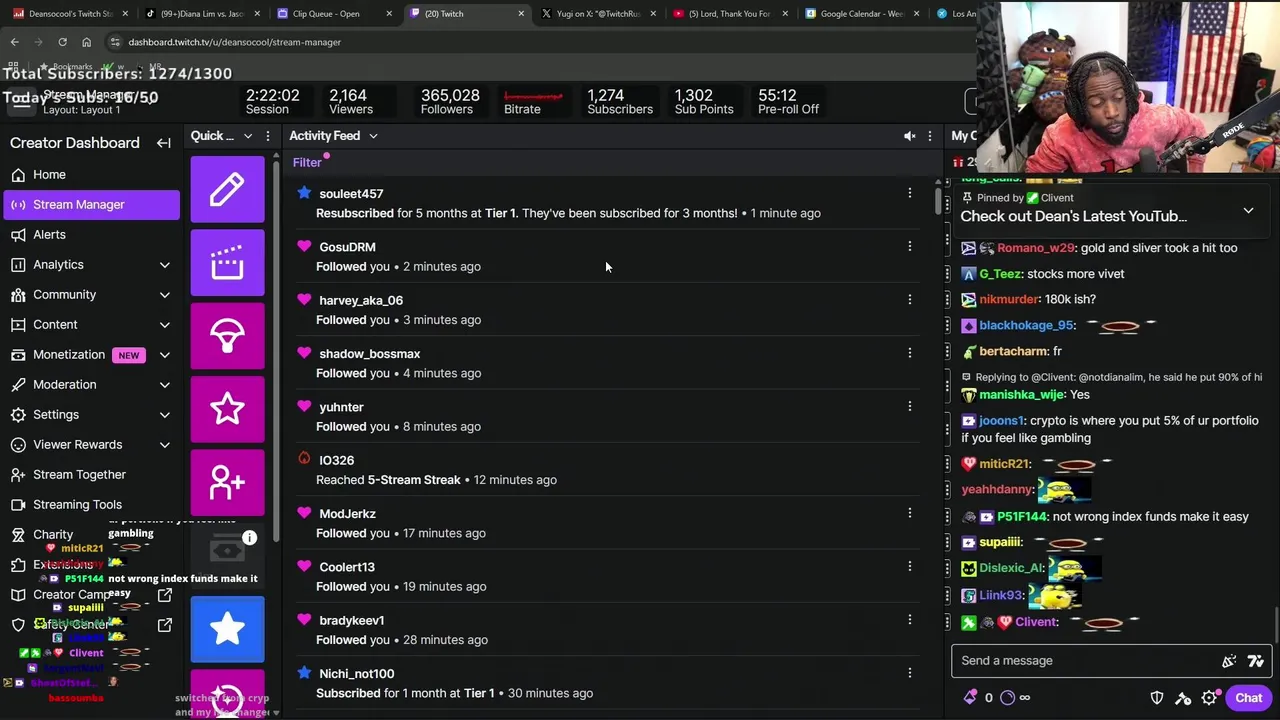
Task: Click the purple Chat send button
Action: click(x=1248, y=698)
